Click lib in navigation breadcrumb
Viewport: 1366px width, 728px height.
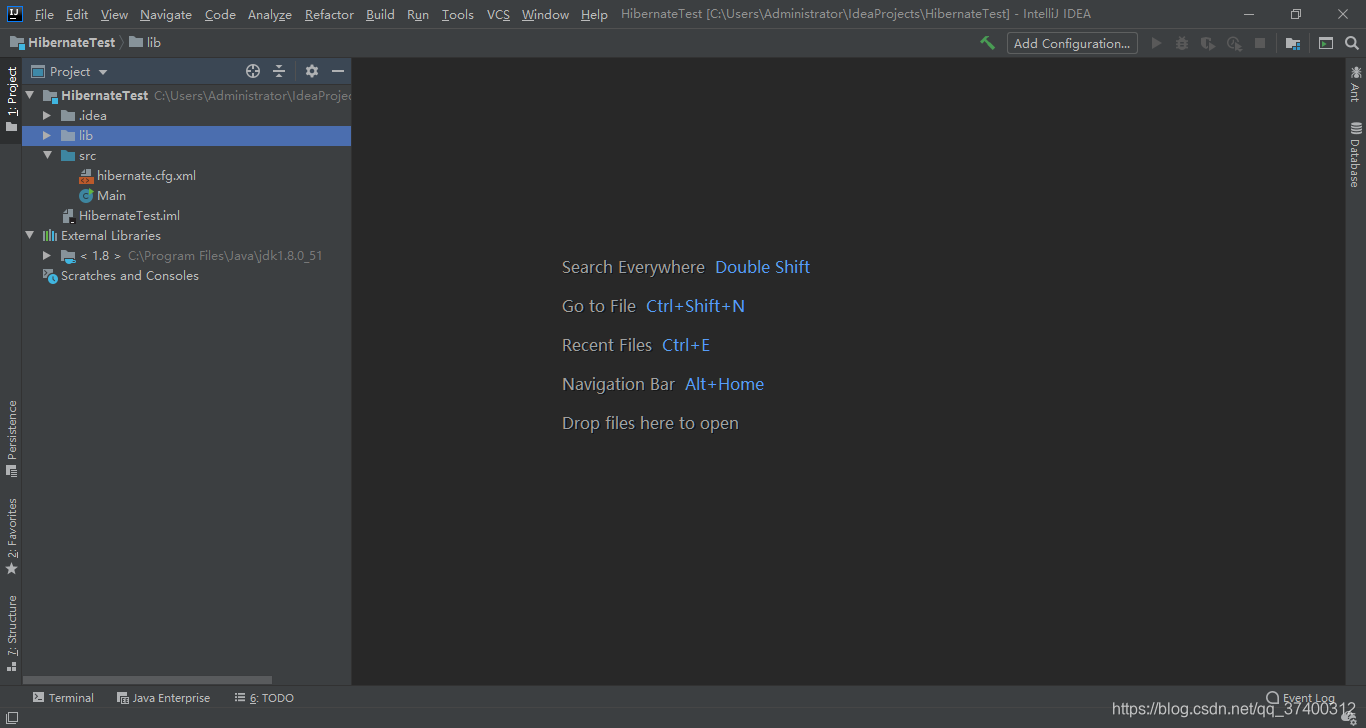click(154, 43)
